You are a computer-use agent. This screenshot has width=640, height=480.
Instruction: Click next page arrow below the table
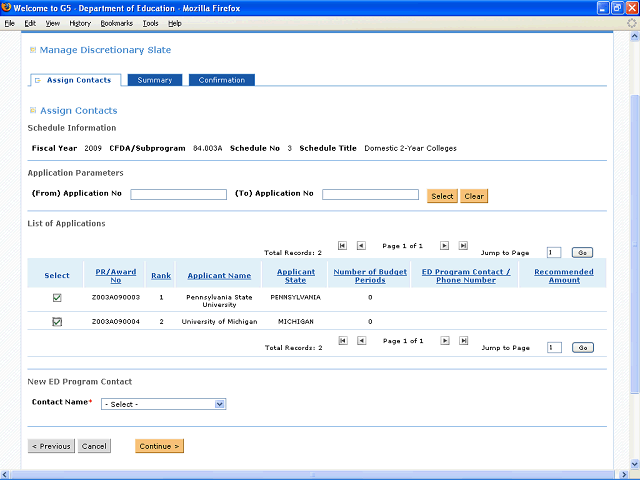[445, 340]
